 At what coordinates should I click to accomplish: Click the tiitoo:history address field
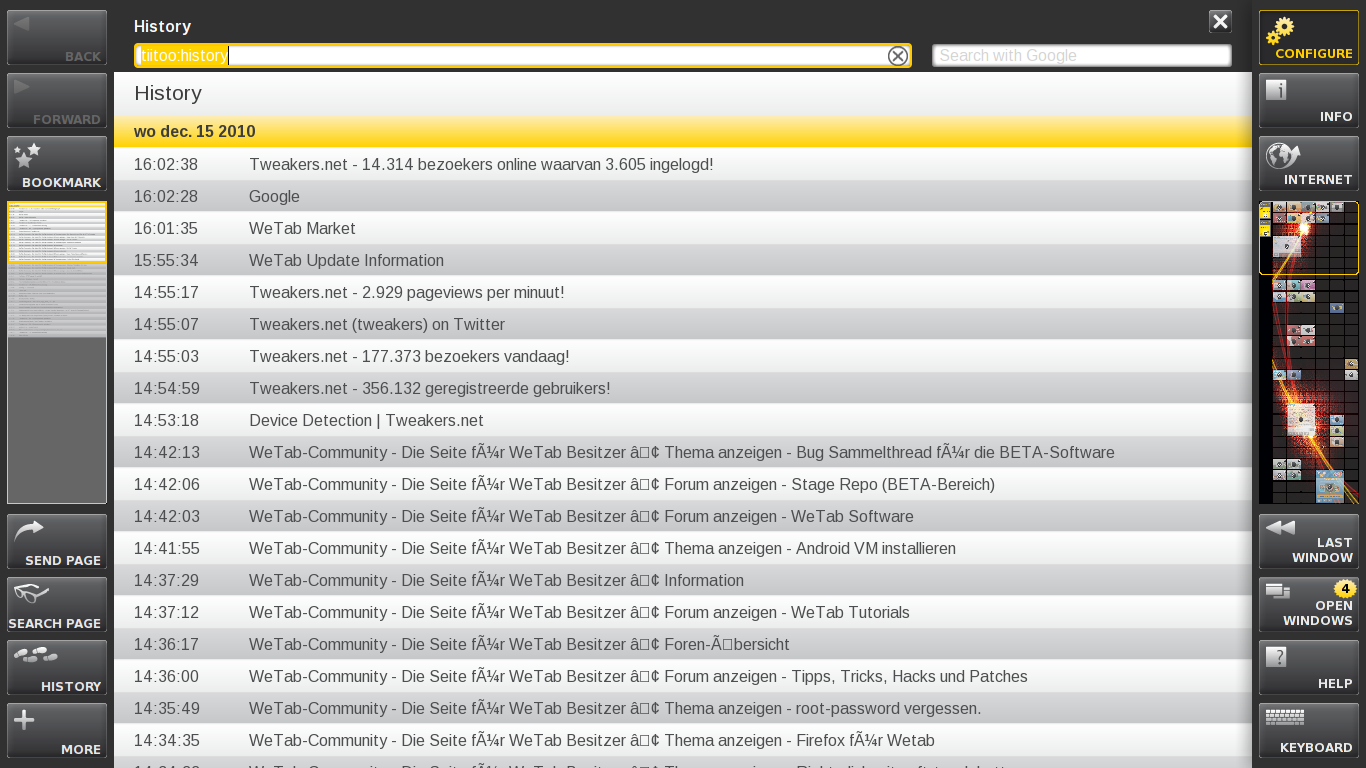point(523,56)
